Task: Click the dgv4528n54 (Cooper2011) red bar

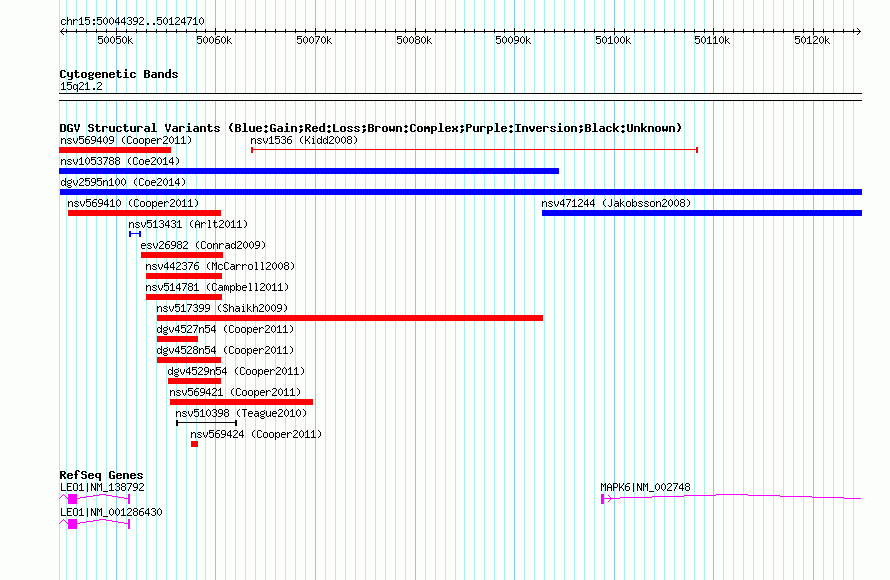Action: click(189, 360)
